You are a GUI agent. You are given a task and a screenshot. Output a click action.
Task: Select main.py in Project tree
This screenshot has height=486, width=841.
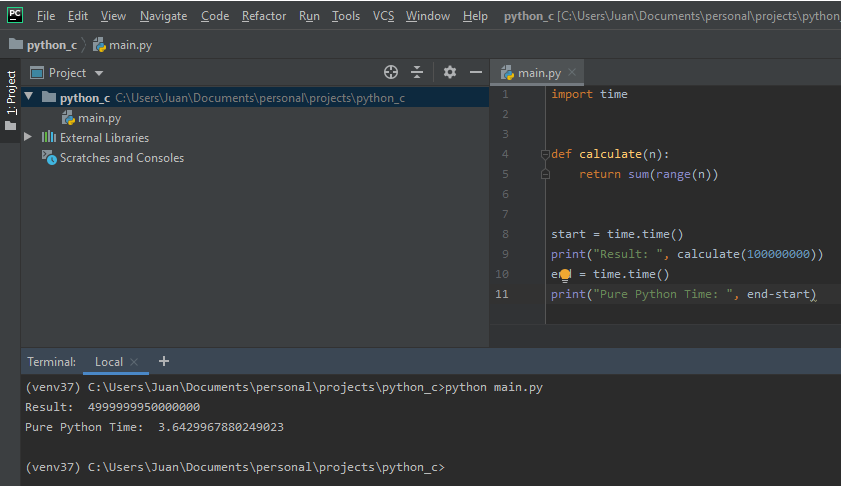(x=91, y=118)
